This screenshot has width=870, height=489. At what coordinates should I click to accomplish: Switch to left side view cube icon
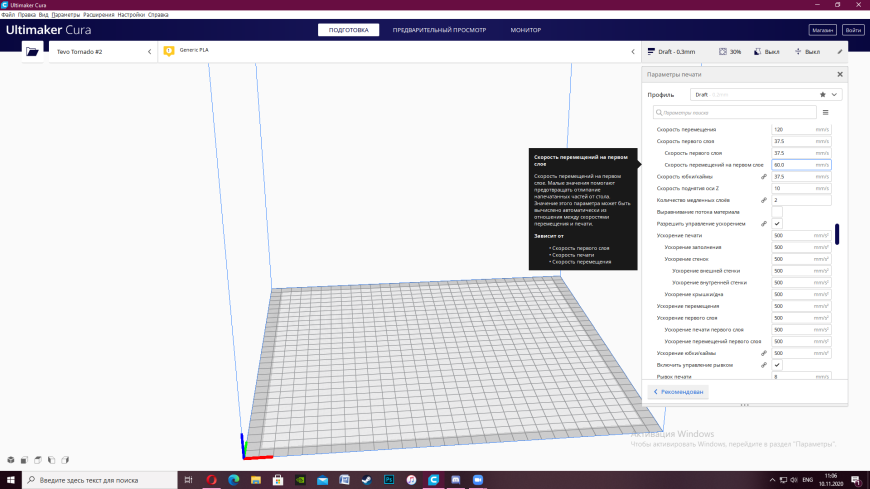(52, 460)
